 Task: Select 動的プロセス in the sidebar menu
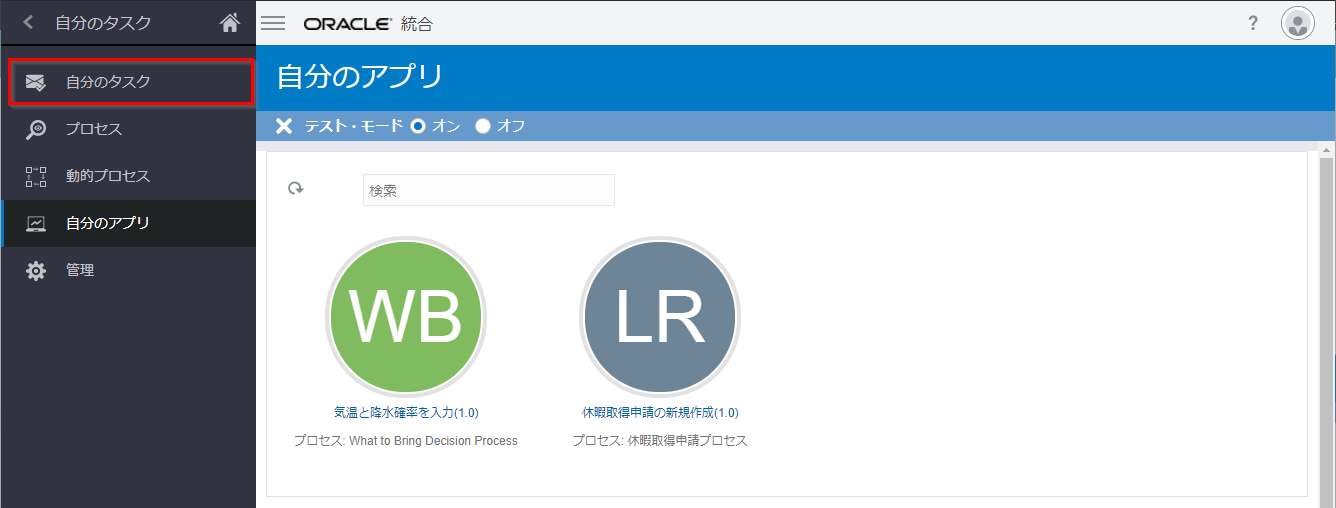point(108,176)
